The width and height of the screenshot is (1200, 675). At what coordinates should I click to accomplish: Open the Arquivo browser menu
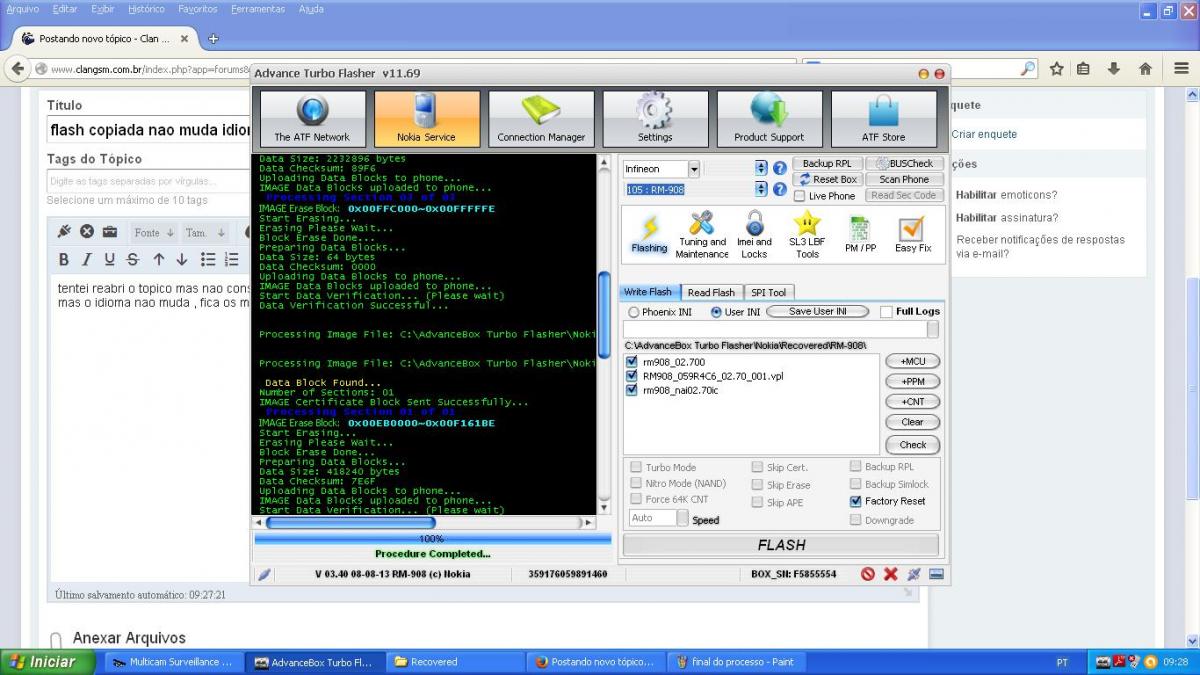23,9
